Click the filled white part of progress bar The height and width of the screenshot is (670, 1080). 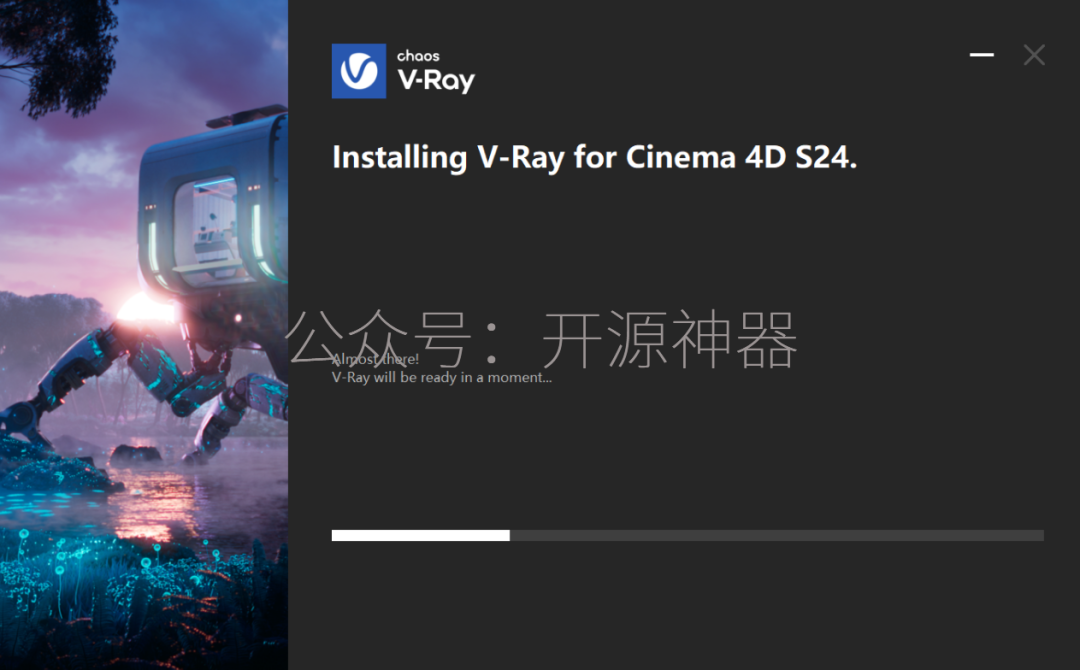tap(421, 536)
